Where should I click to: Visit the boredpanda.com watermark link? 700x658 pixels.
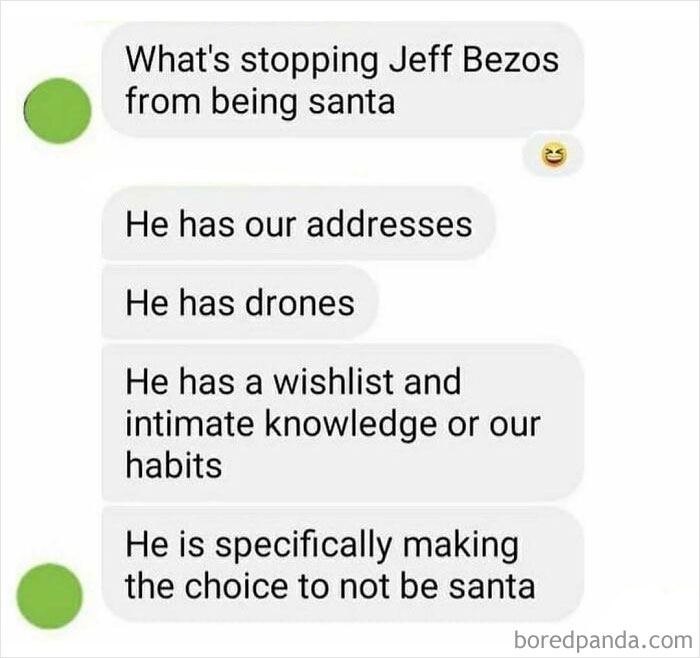click(603, 640)
